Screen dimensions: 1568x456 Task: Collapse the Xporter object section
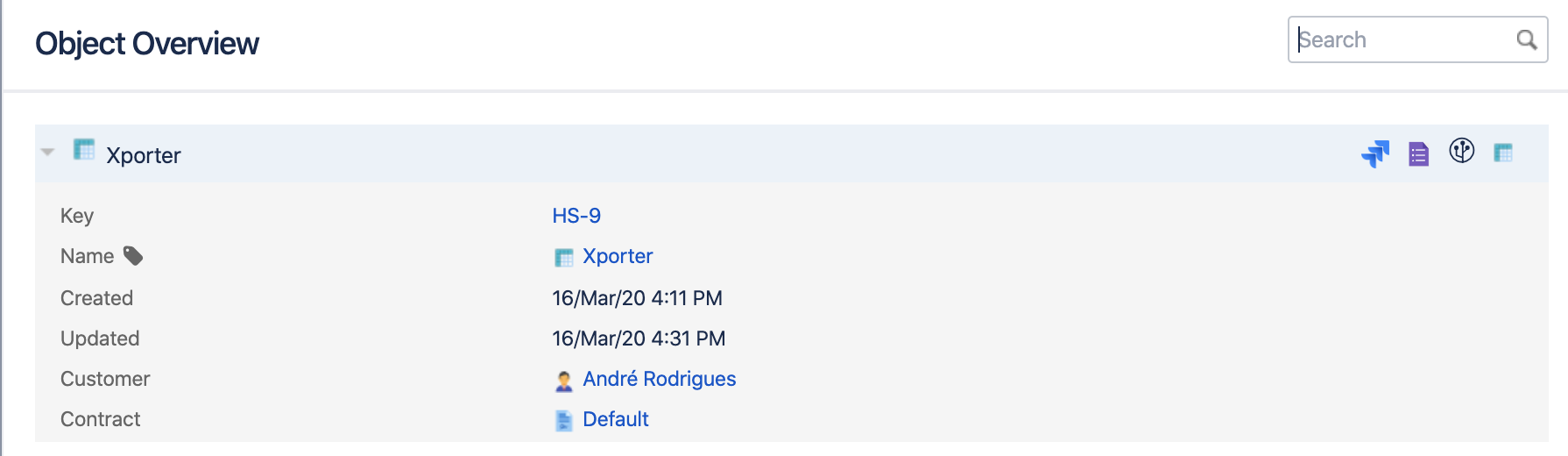pos(48,153)
